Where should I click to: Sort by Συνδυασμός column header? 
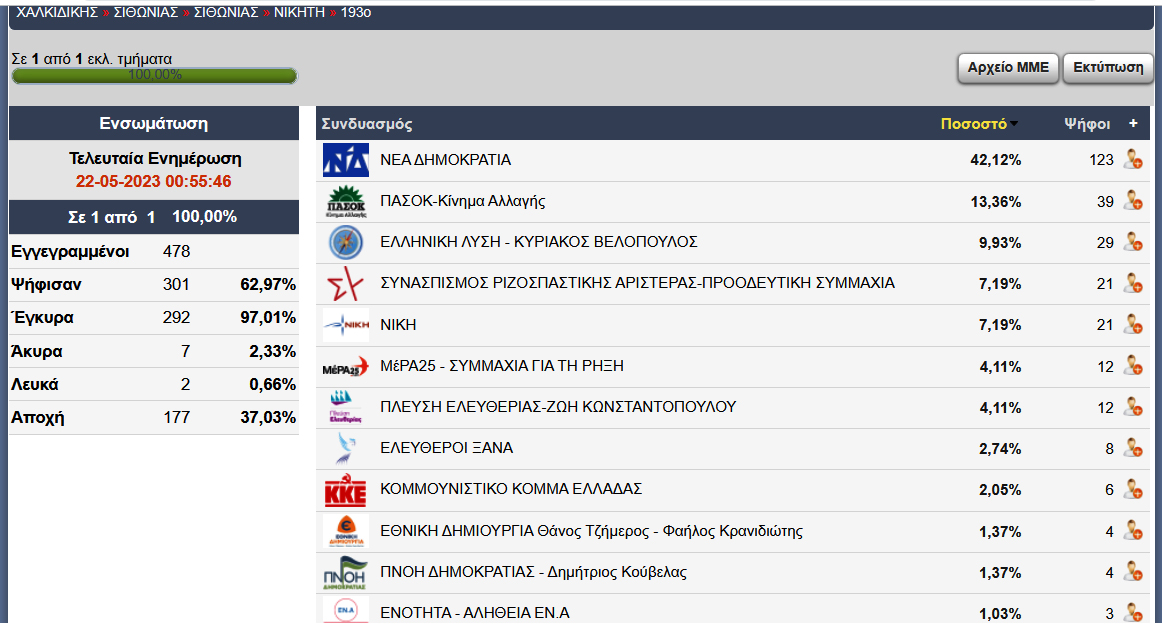(x=367, y=124)
